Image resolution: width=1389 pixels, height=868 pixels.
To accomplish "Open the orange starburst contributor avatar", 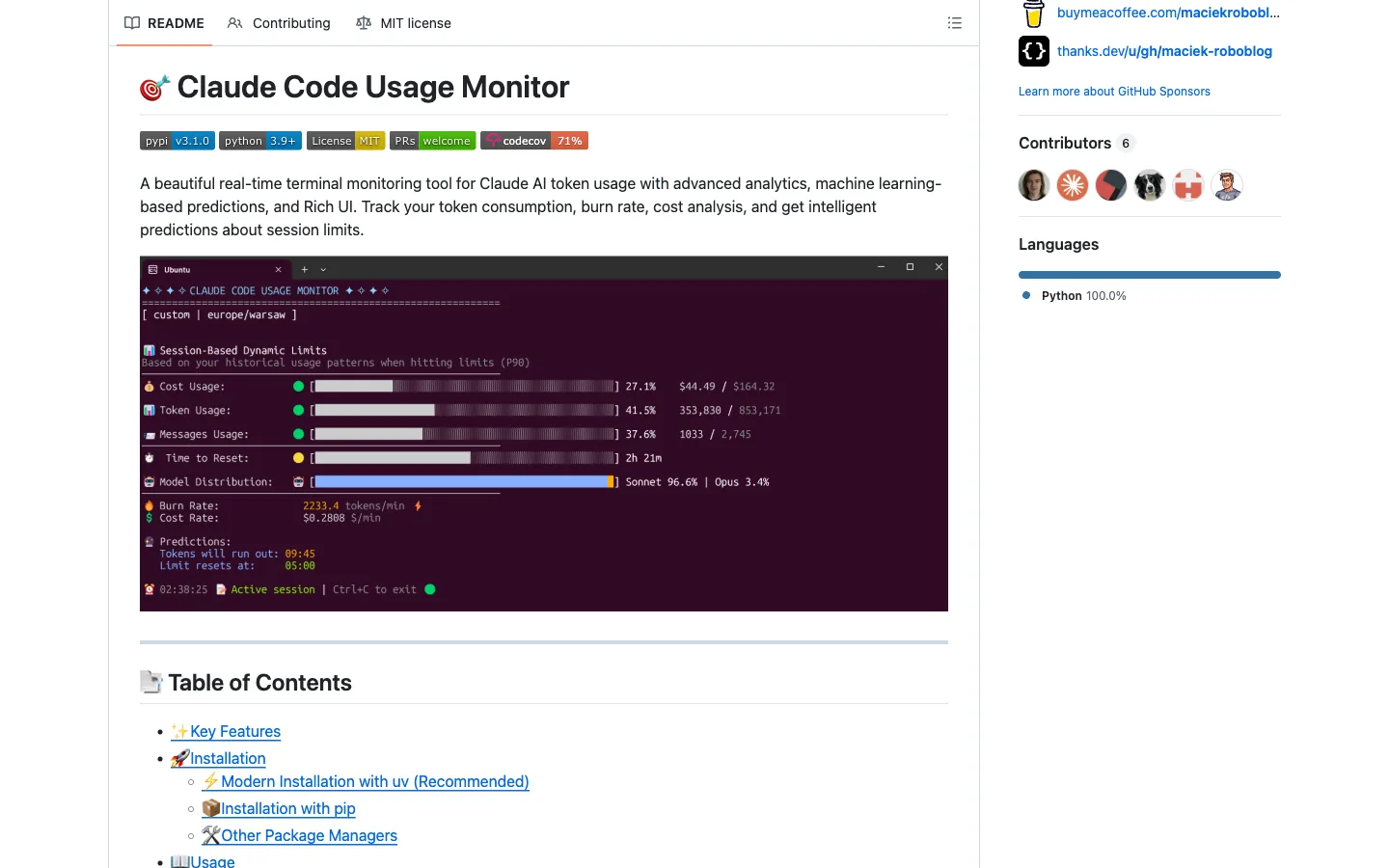I will (x=1073, y=185).
